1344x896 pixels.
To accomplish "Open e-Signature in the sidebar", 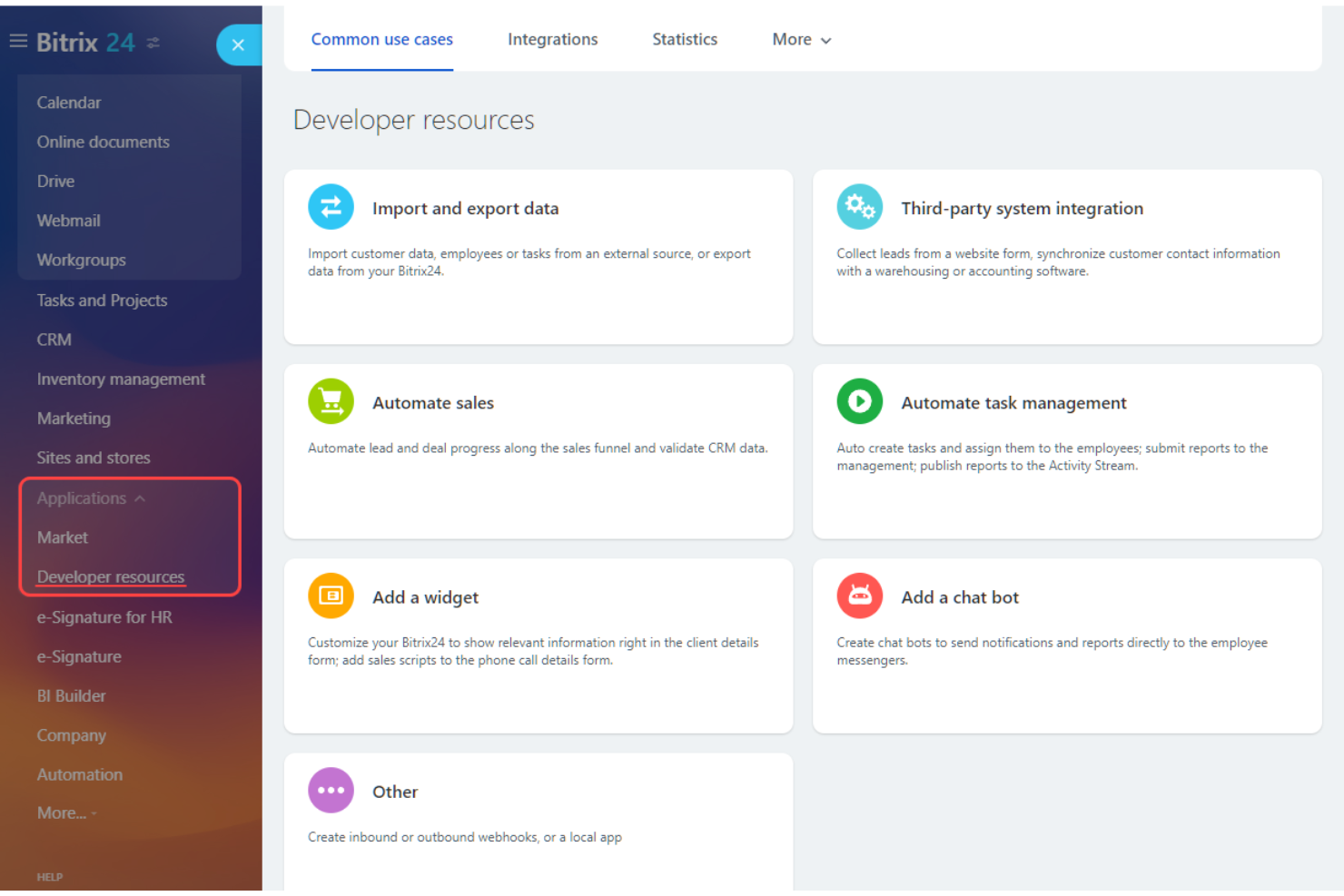I will click(x=79, y=657).
